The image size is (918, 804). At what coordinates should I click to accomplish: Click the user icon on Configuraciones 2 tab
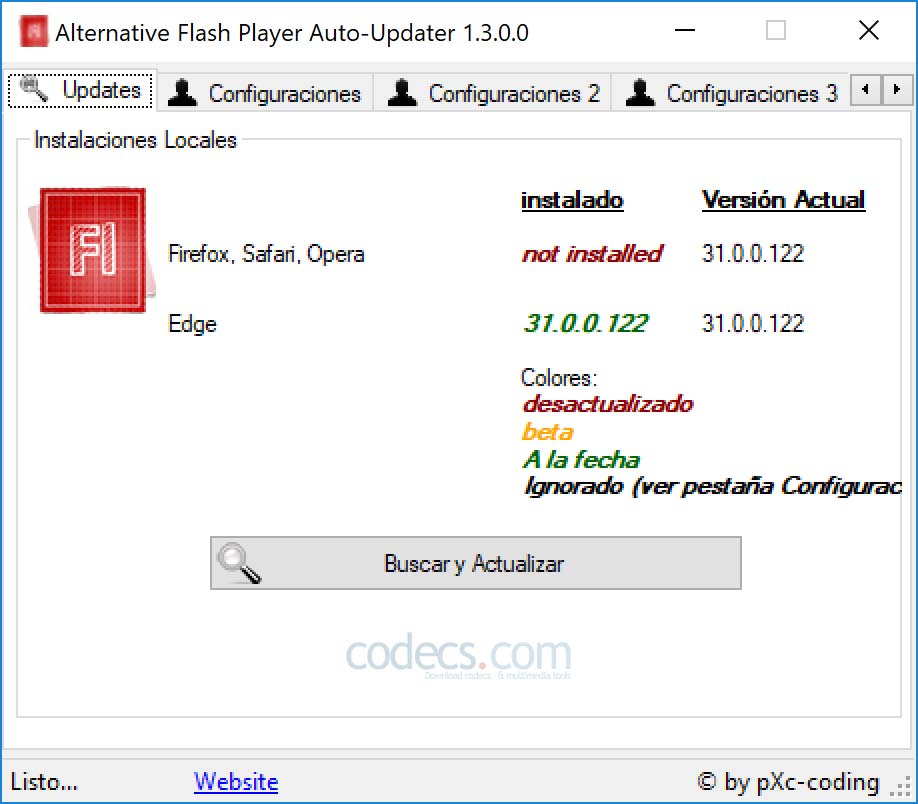pos(402,93)
